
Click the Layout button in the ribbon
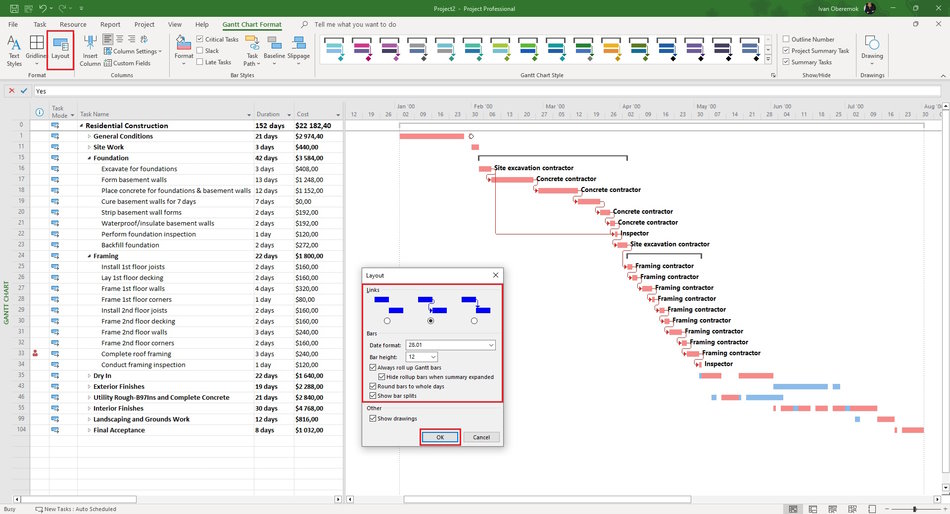(60, 51)
